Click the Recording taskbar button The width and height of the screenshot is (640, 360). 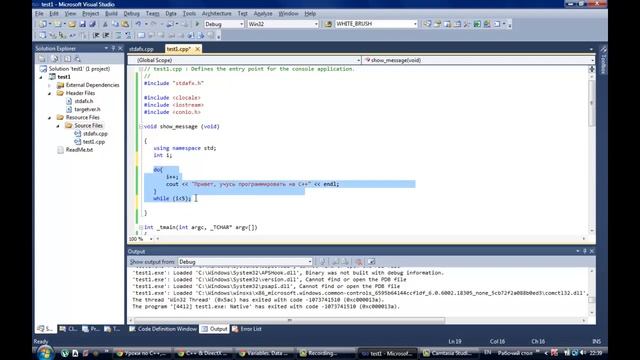pos(322,353)
